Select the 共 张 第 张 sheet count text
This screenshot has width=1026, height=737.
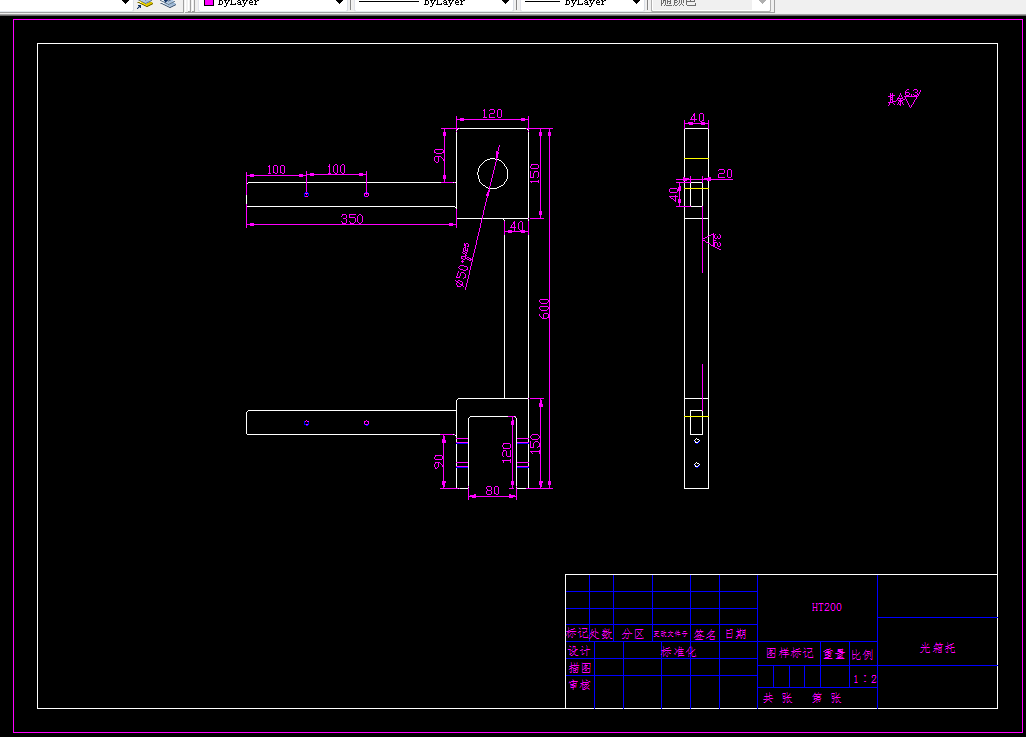click(x=802, y=698)
